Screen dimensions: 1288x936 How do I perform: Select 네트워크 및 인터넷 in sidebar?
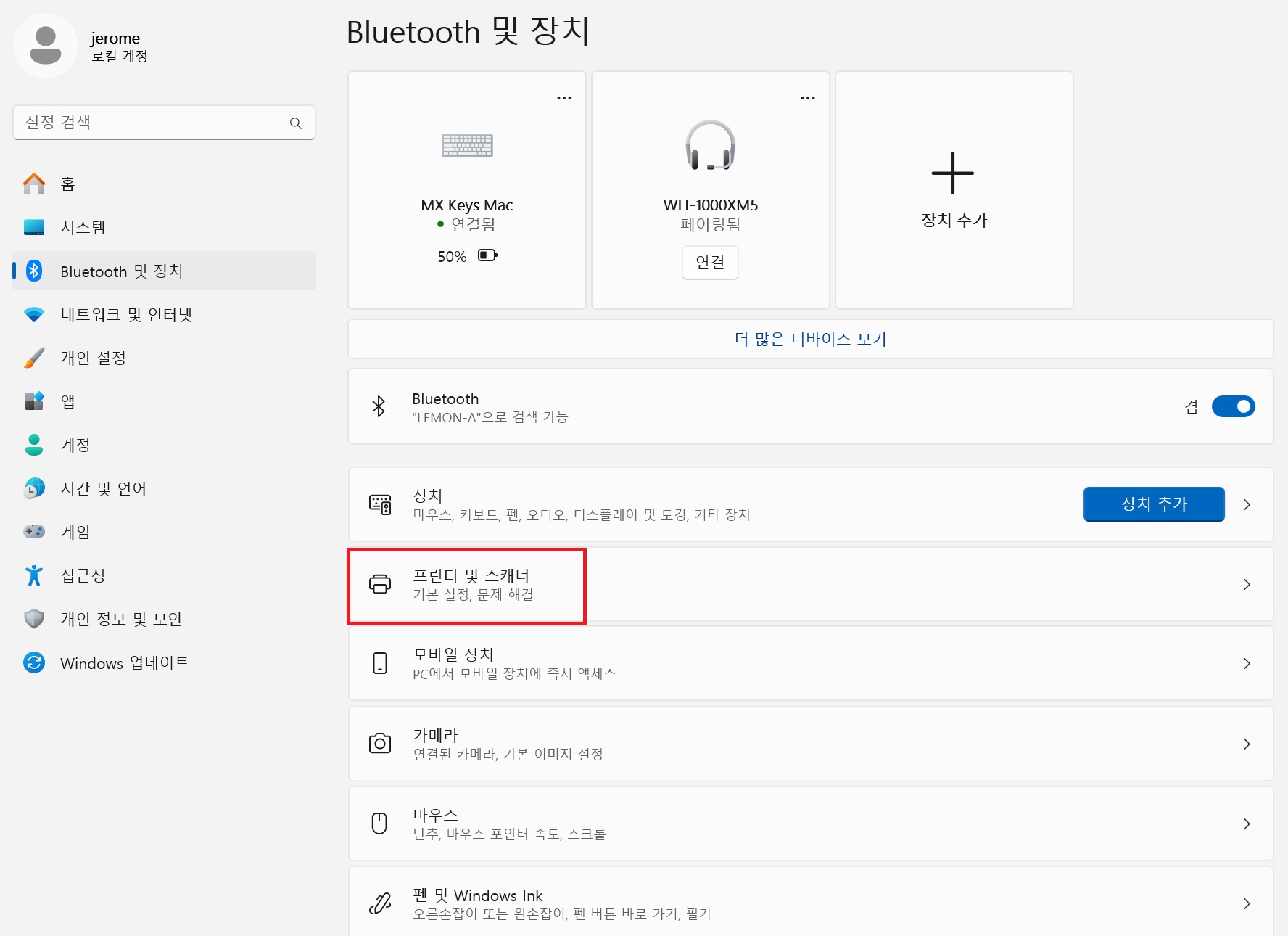(165, 314)
